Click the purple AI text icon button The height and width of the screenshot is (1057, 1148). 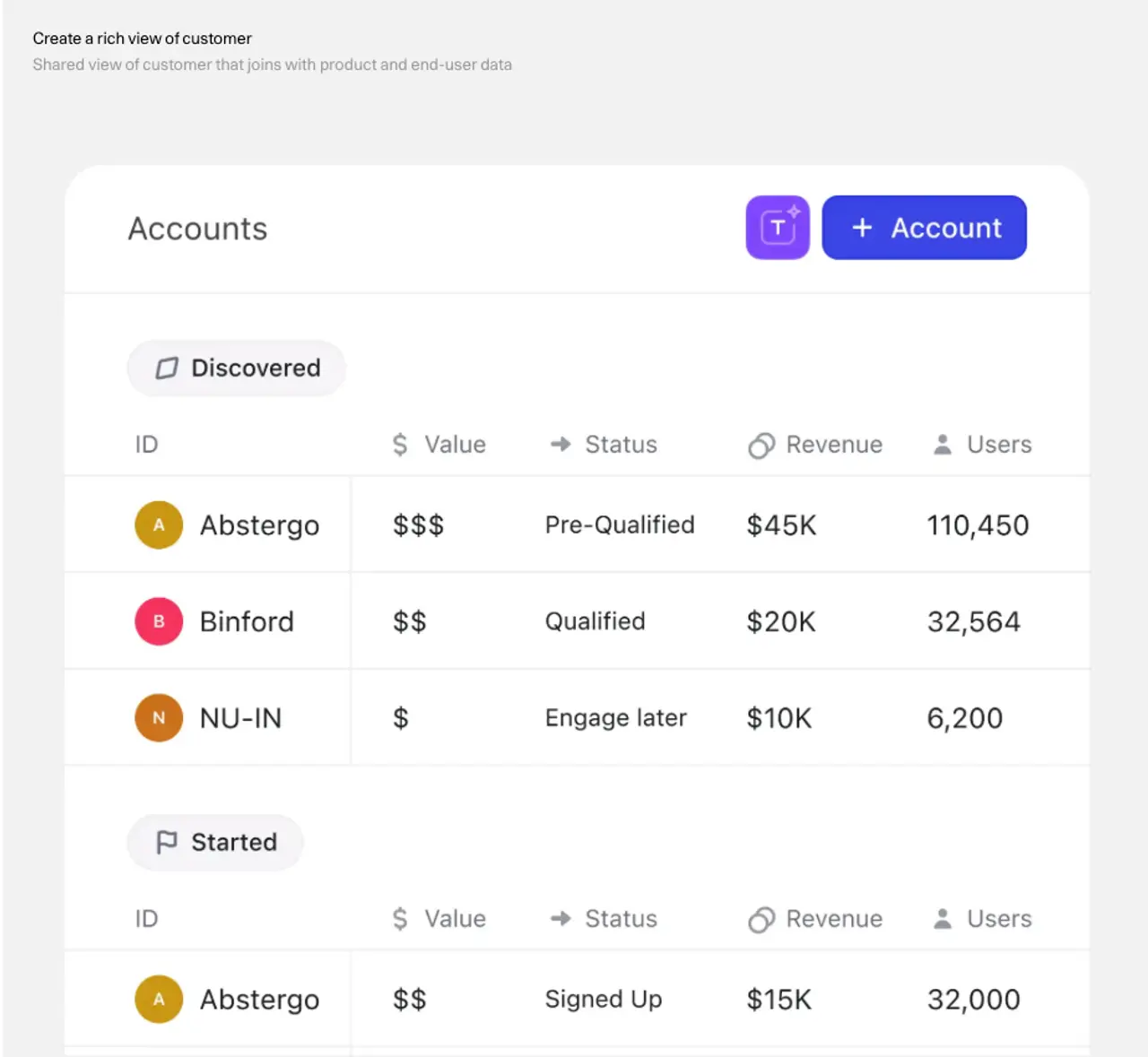click(778, 228)
